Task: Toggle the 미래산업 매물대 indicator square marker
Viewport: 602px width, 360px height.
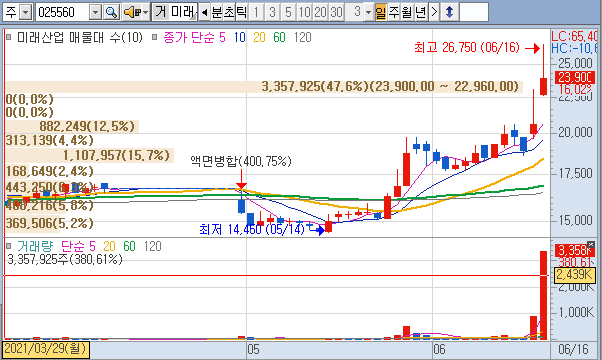Action: 9,37
